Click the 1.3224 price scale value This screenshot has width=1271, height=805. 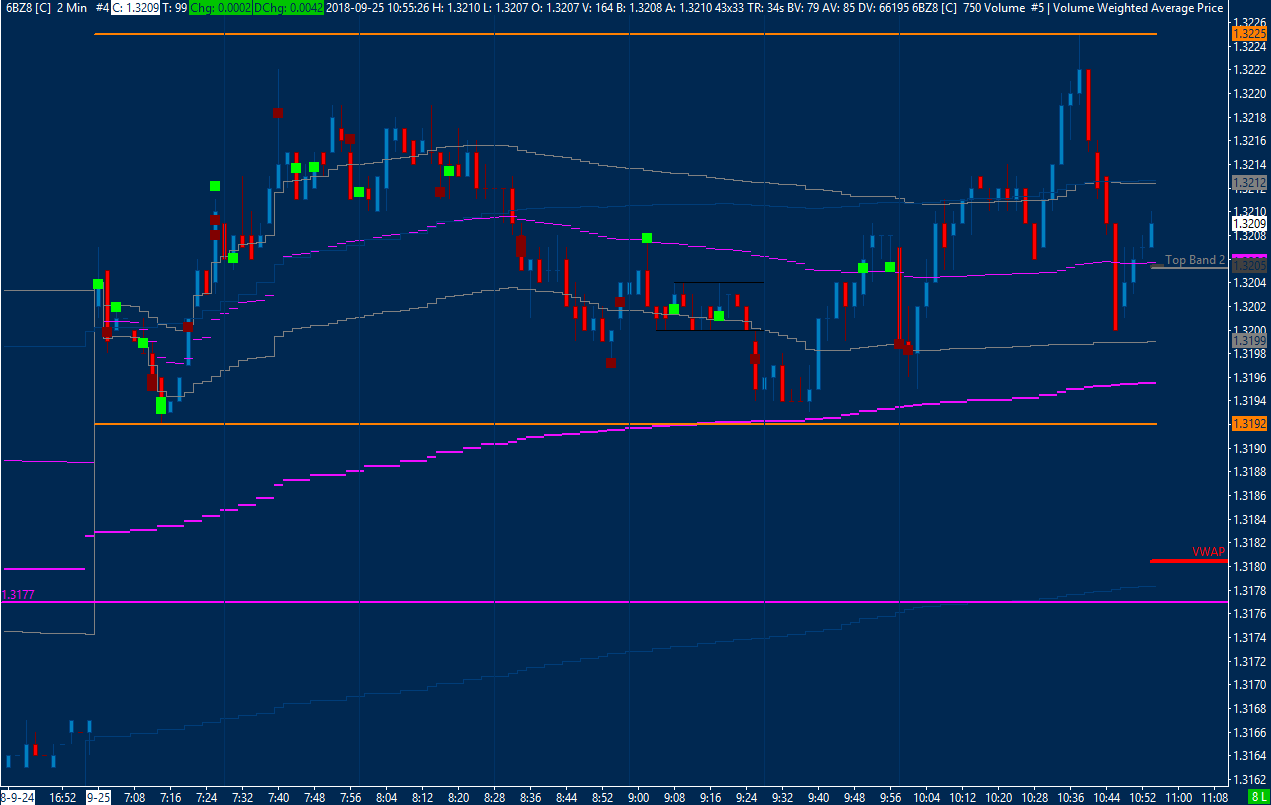1250,46
